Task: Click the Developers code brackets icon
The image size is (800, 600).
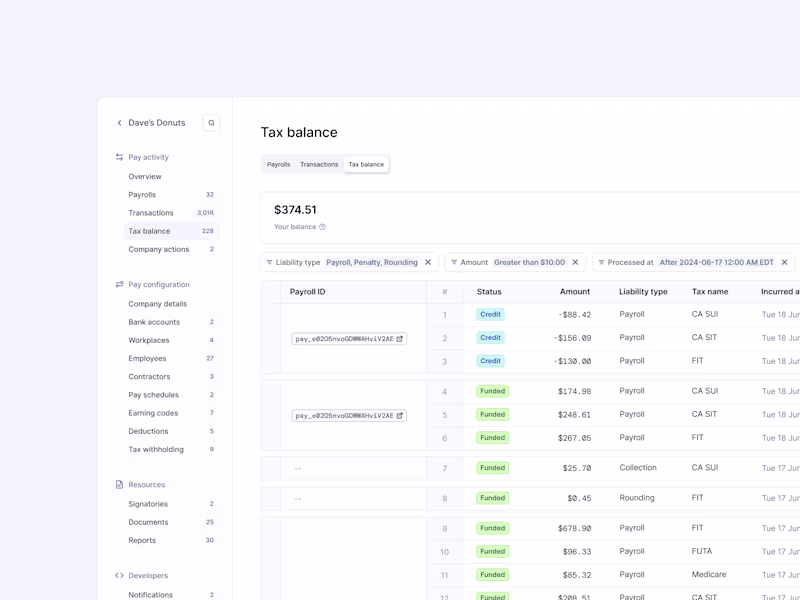Action: click(119, 575)
